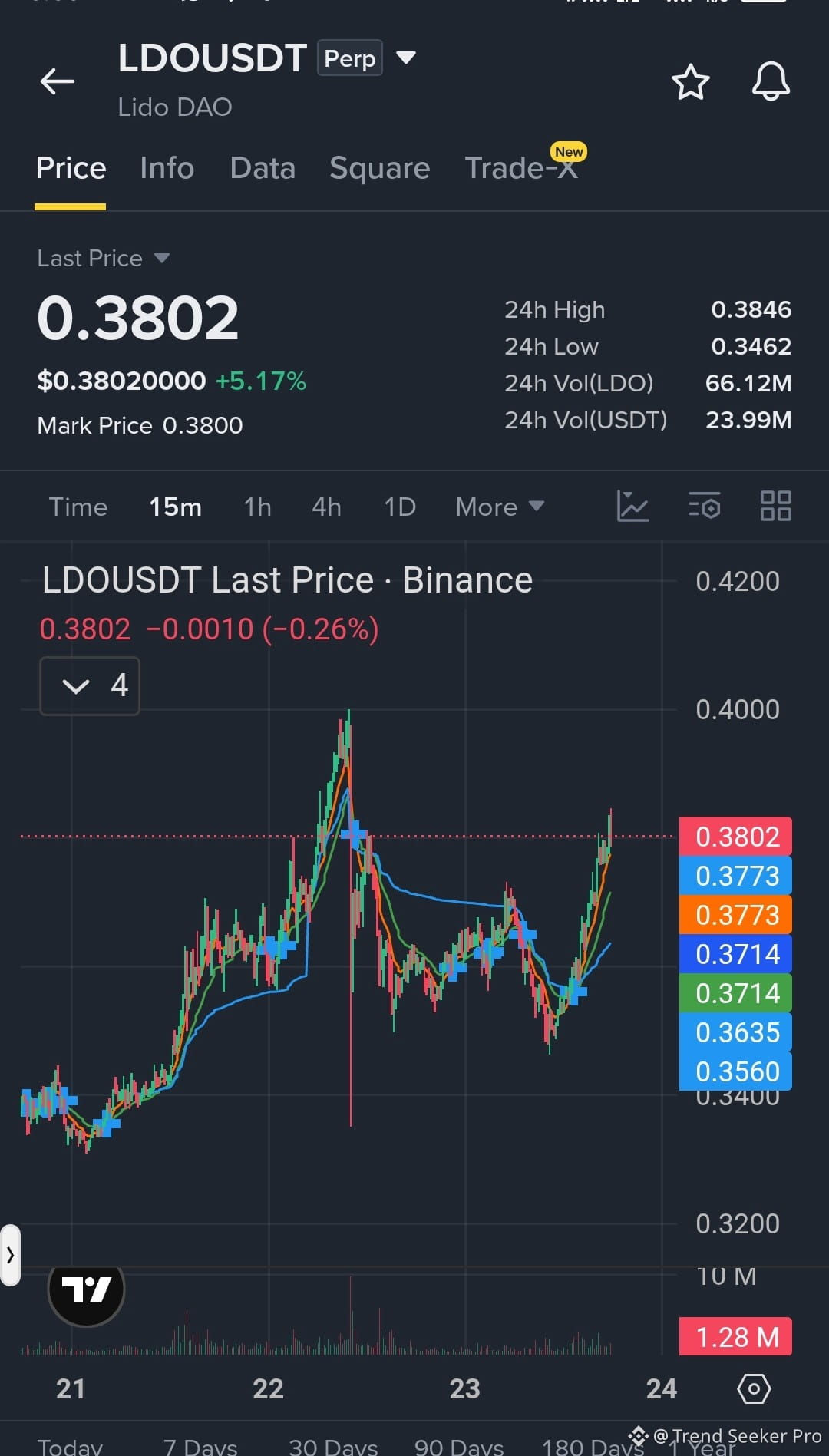Image resolution: width=829 pixels, height=1456 pixels.
Task: Click the blue 0.3773 indicator label
Action: 735,876
